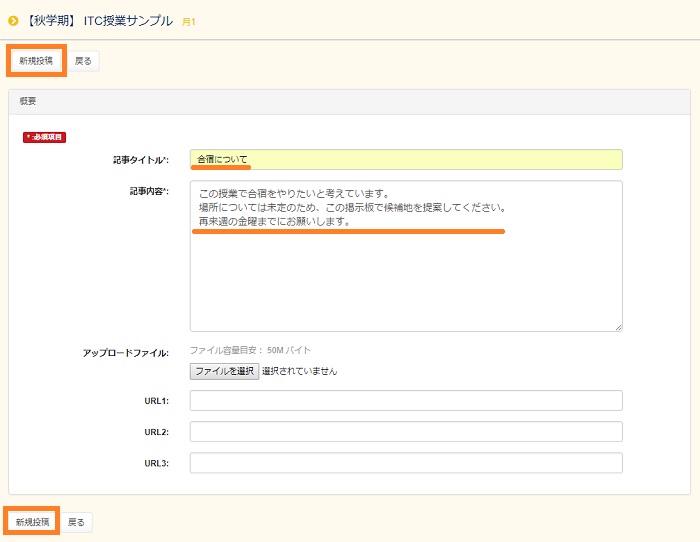This screenshot has height=542, width=700.
Task: Click into the URL2 field
Action: [405, 432]
